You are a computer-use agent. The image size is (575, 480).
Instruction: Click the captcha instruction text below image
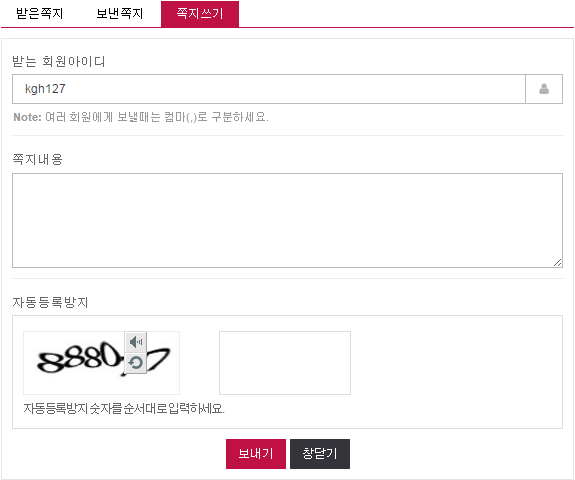[124, 408]
